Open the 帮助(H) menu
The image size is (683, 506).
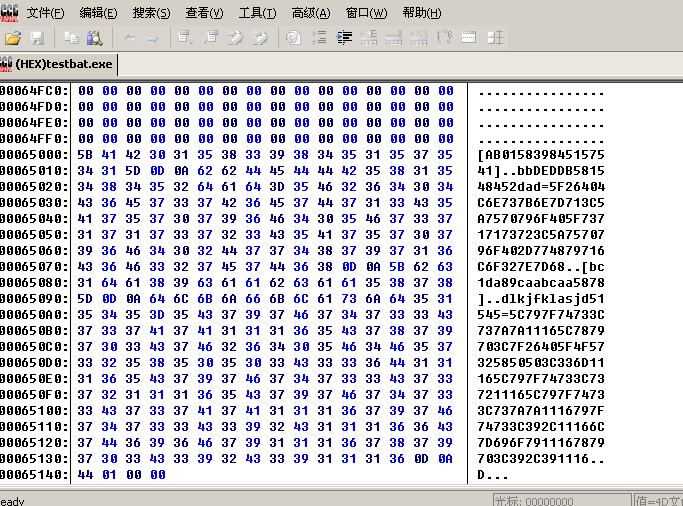click(x=421, y=13)
